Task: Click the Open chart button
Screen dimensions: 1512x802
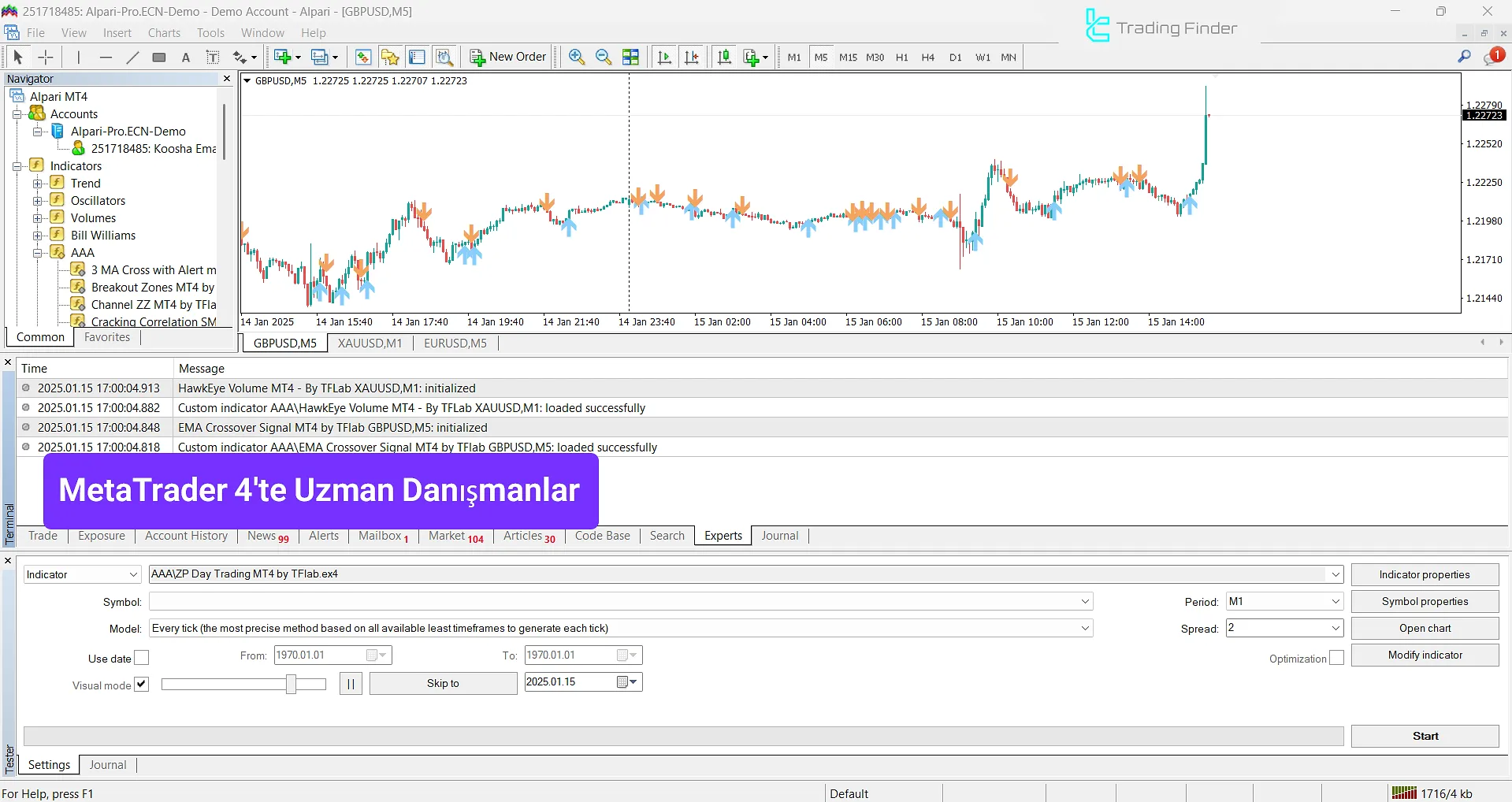Action: pos(1425,628)
